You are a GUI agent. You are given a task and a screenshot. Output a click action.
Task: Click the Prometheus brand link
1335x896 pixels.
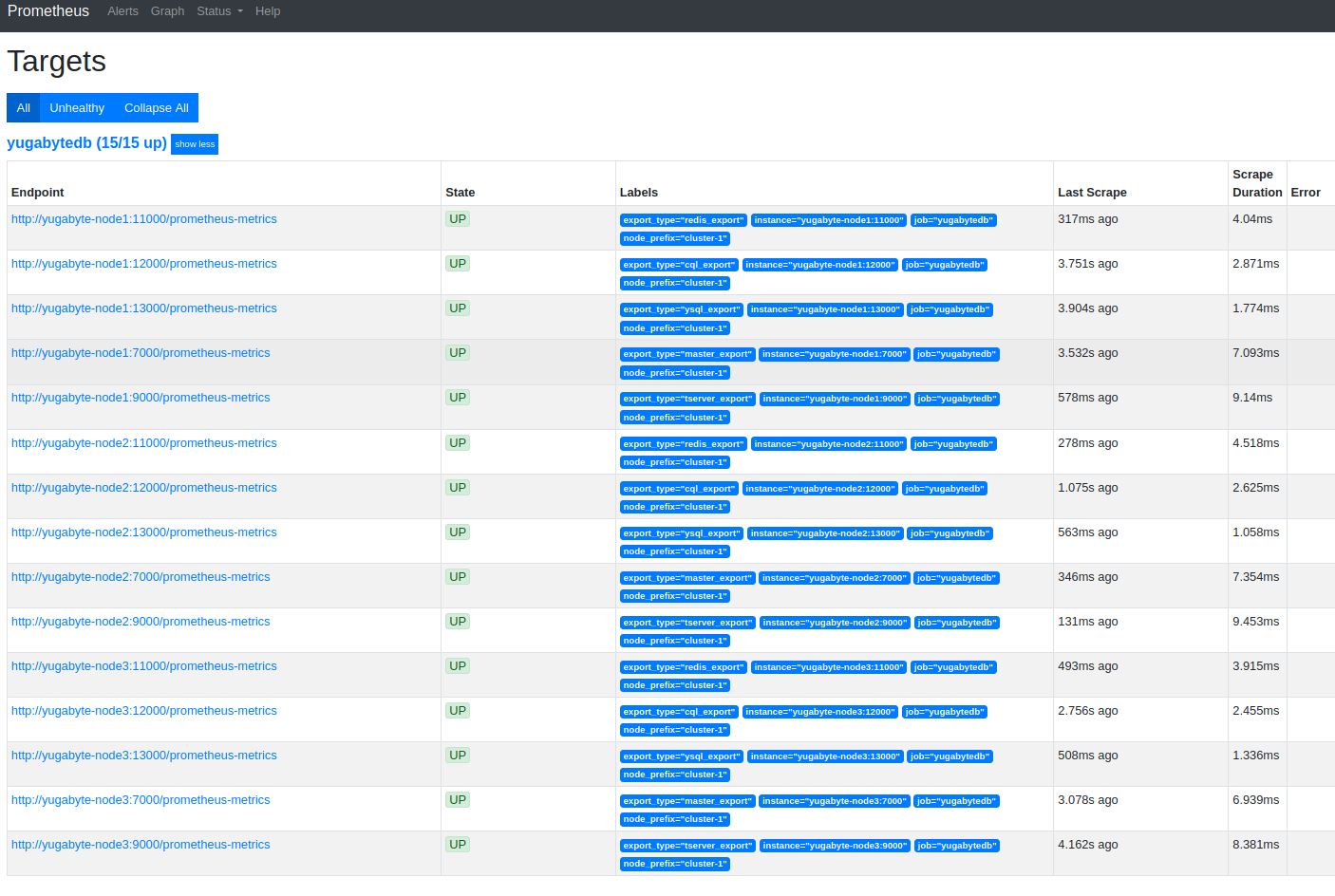click(48, 11)
